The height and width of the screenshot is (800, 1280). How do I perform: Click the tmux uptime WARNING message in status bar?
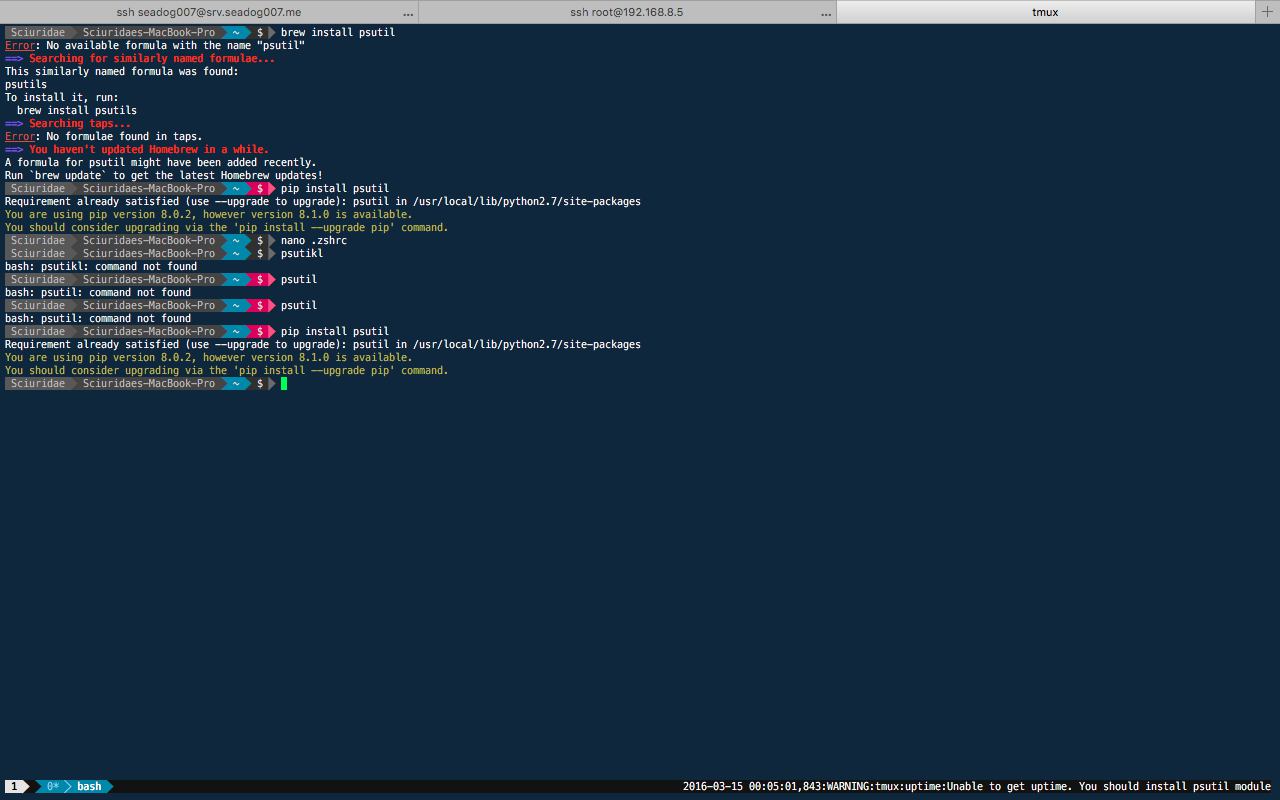(x=977, y=787)
